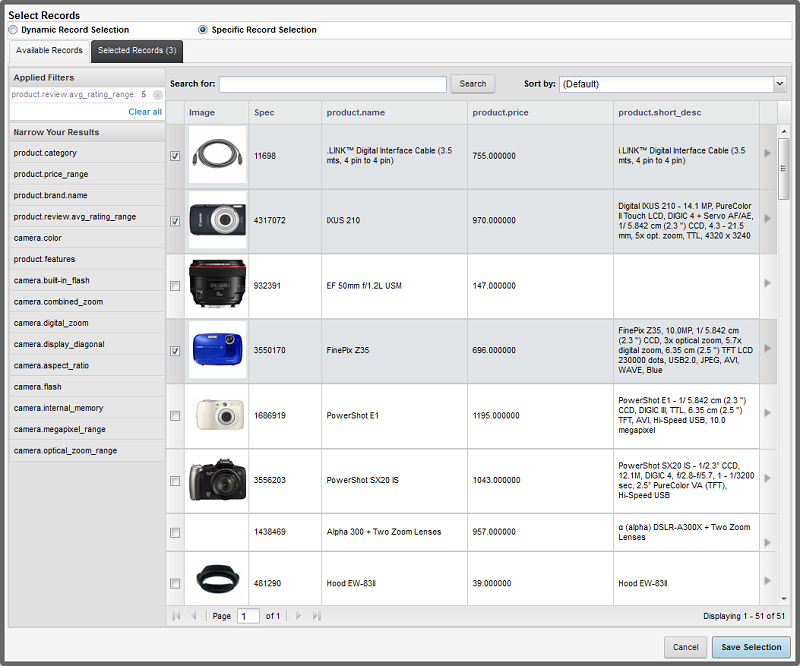Open the Sort by dropdown

click(779, 84)
